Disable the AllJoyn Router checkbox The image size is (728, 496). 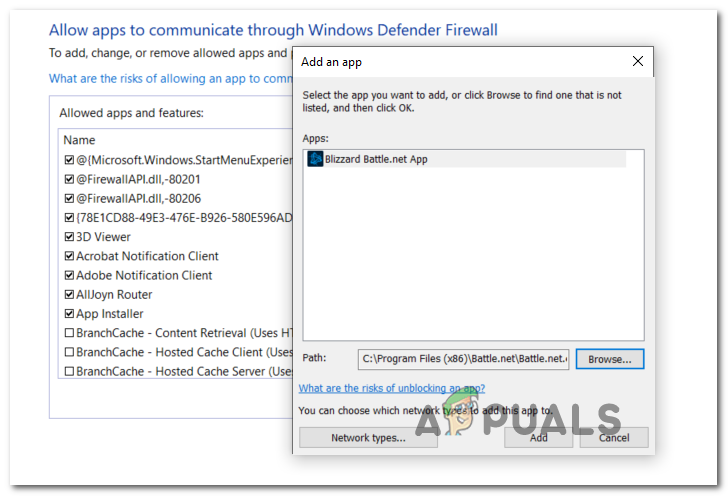(x=69, y=295)
